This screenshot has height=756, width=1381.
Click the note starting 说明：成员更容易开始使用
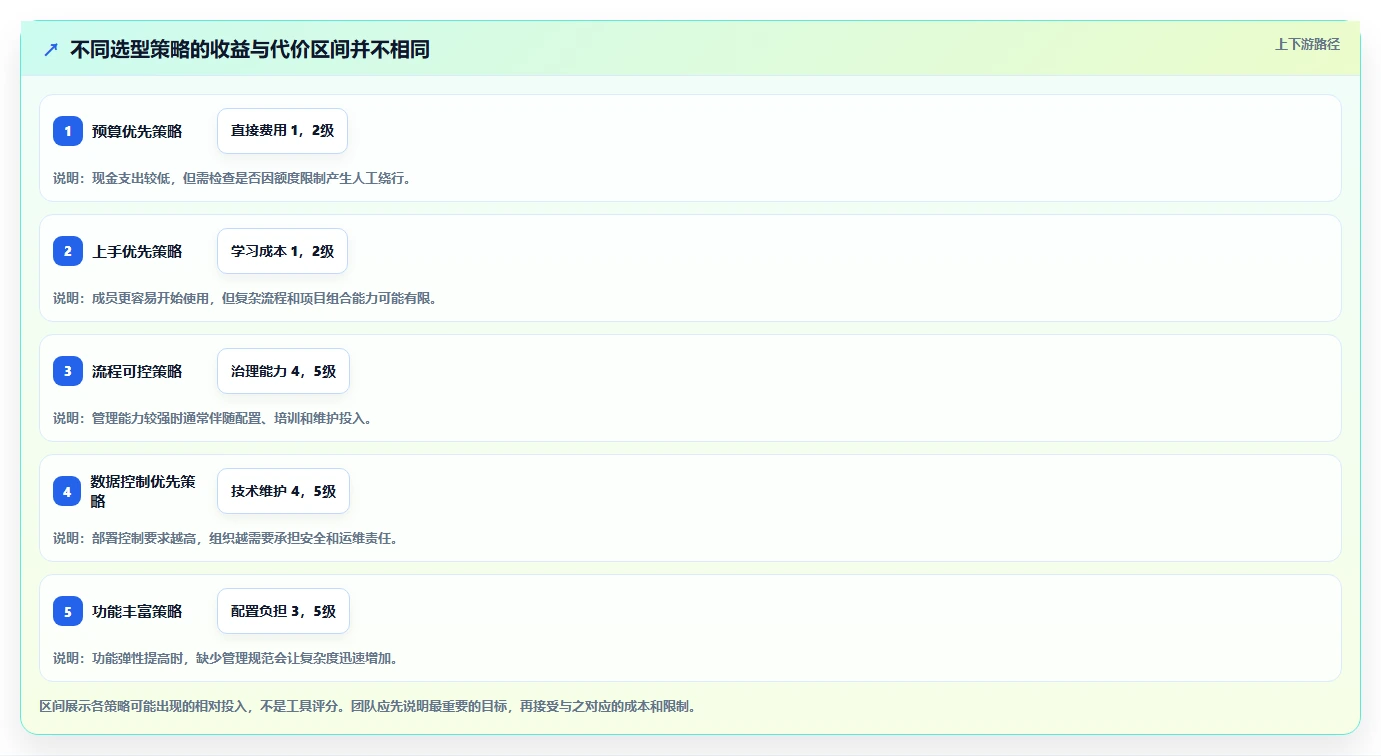coord(245,298)
